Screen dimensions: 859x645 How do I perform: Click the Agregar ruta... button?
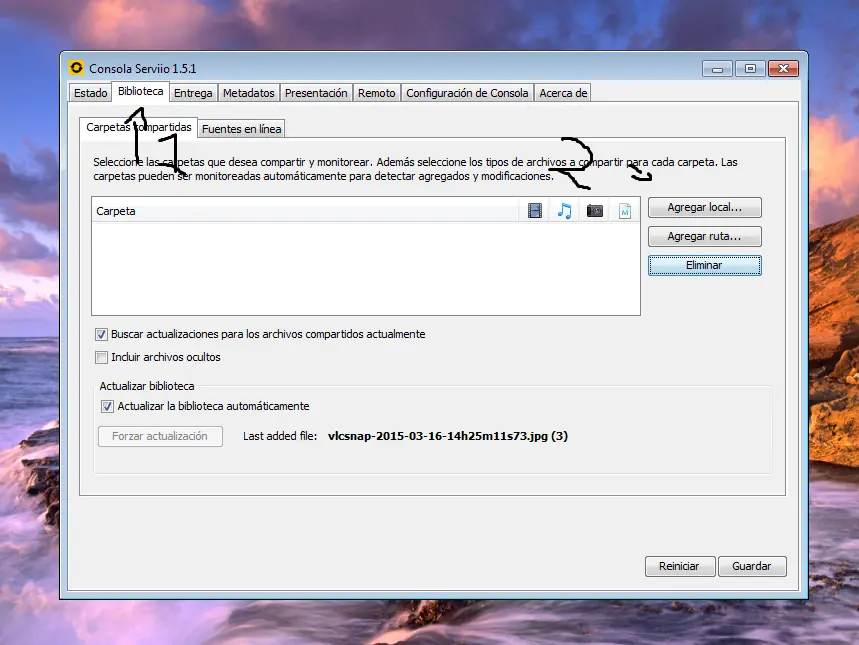705,236
